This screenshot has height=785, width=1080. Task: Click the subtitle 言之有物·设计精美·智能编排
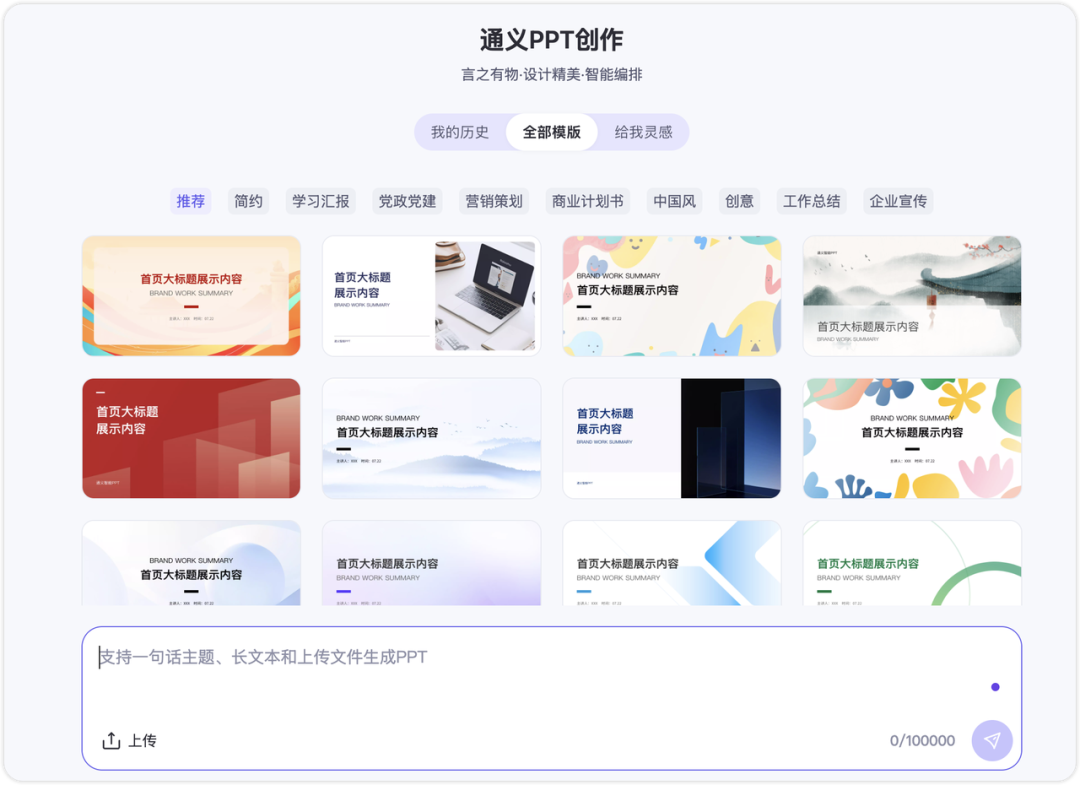[x=551, y=74]
